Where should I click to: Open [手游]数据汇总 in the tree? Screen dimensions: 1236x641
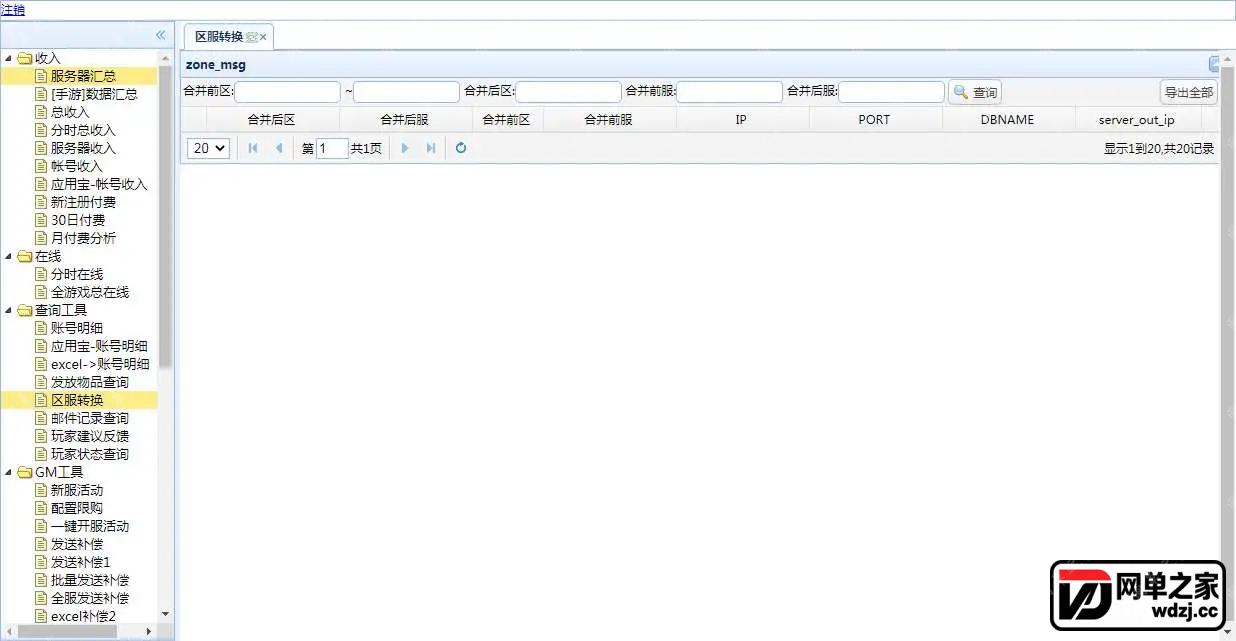click(94, 94)
